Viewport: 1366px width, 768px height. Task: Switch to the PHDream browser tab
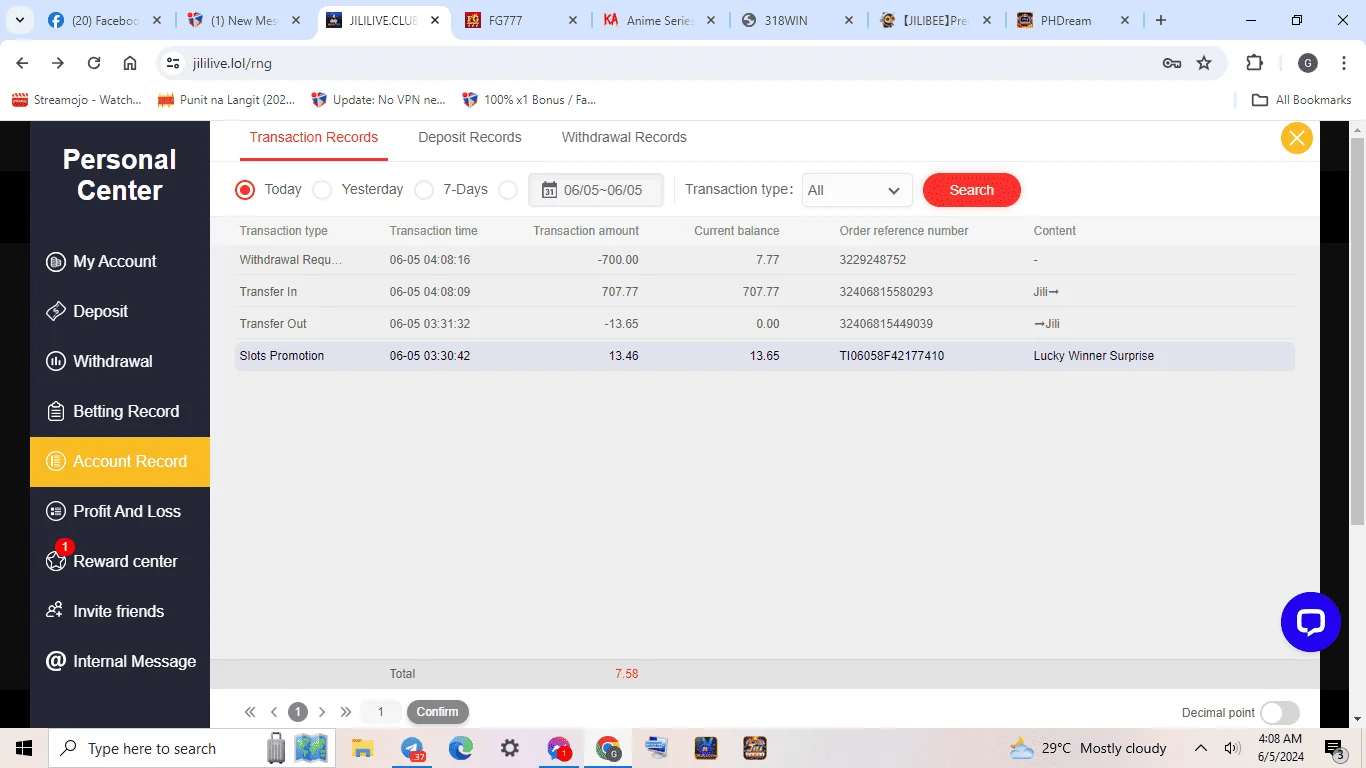(x=1072, y=20)
